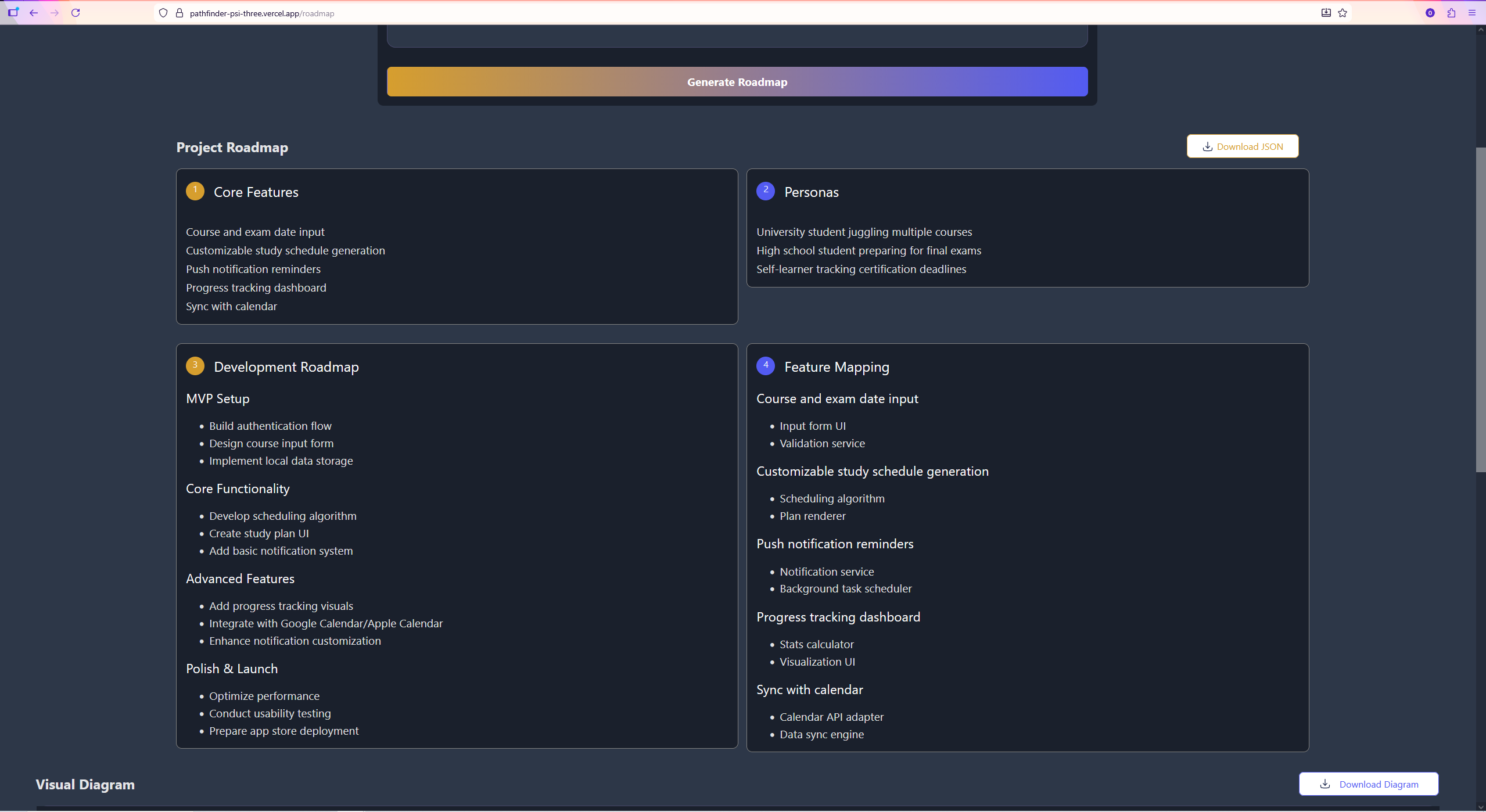Open the Firefox View icon at top left
The height and width of the screenshot is (812, 1486).
(x=14, y=12)
